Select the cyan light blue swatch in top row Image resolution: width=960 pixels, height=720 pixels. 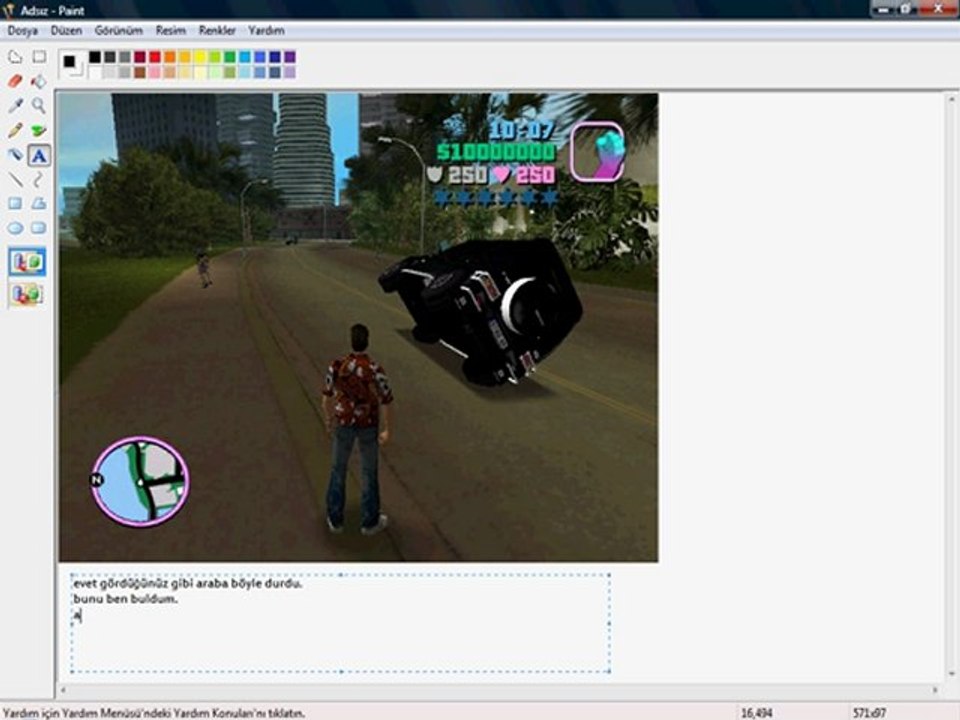coord(245,57)
